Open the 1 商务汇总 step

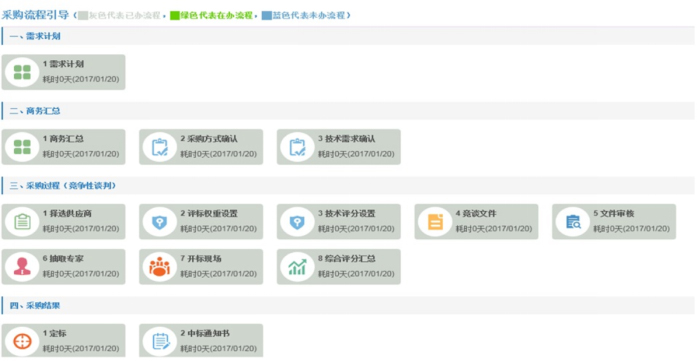tap(63, 147)
